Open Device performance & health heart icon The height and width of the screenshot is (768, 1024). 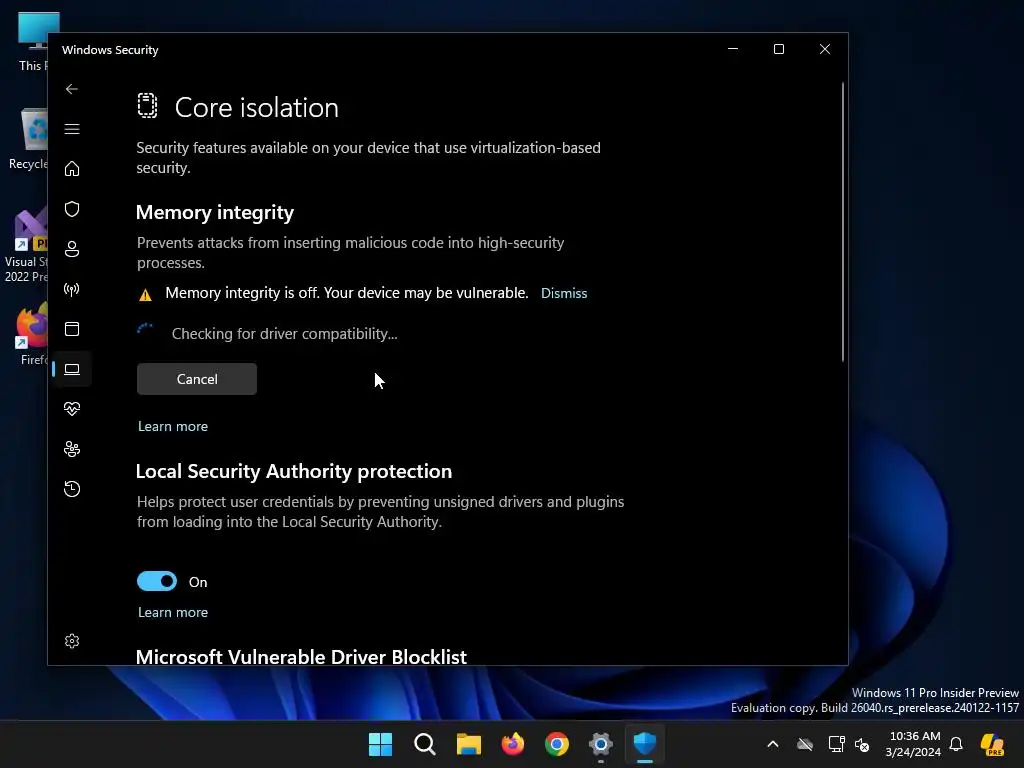point(72,409)
